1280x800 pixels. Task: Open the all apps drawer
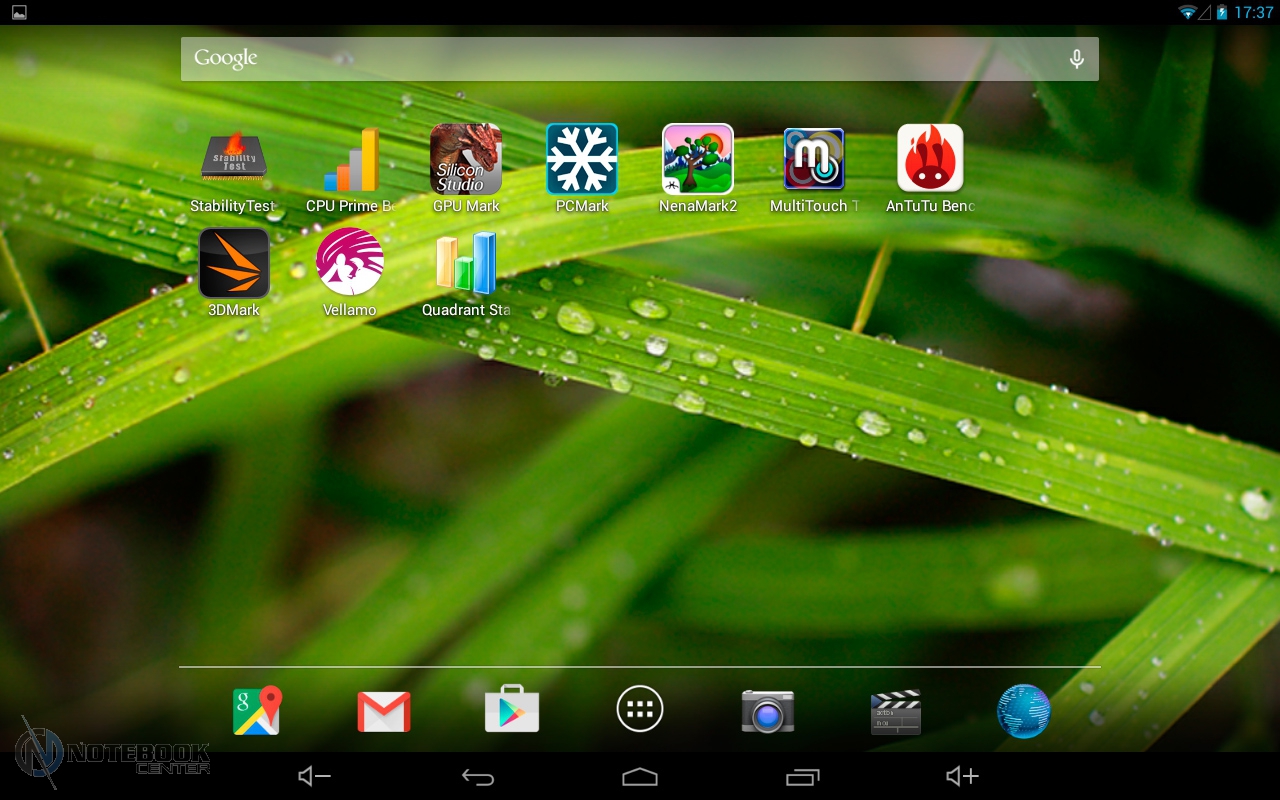[640, 711]
